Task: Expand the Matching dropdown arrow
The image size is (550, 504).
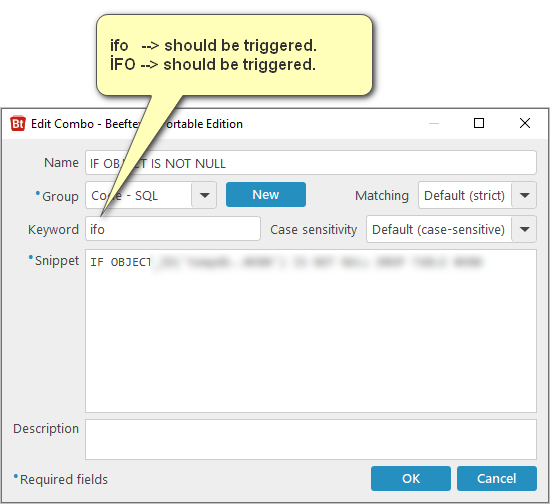Action: click(524, 195)
